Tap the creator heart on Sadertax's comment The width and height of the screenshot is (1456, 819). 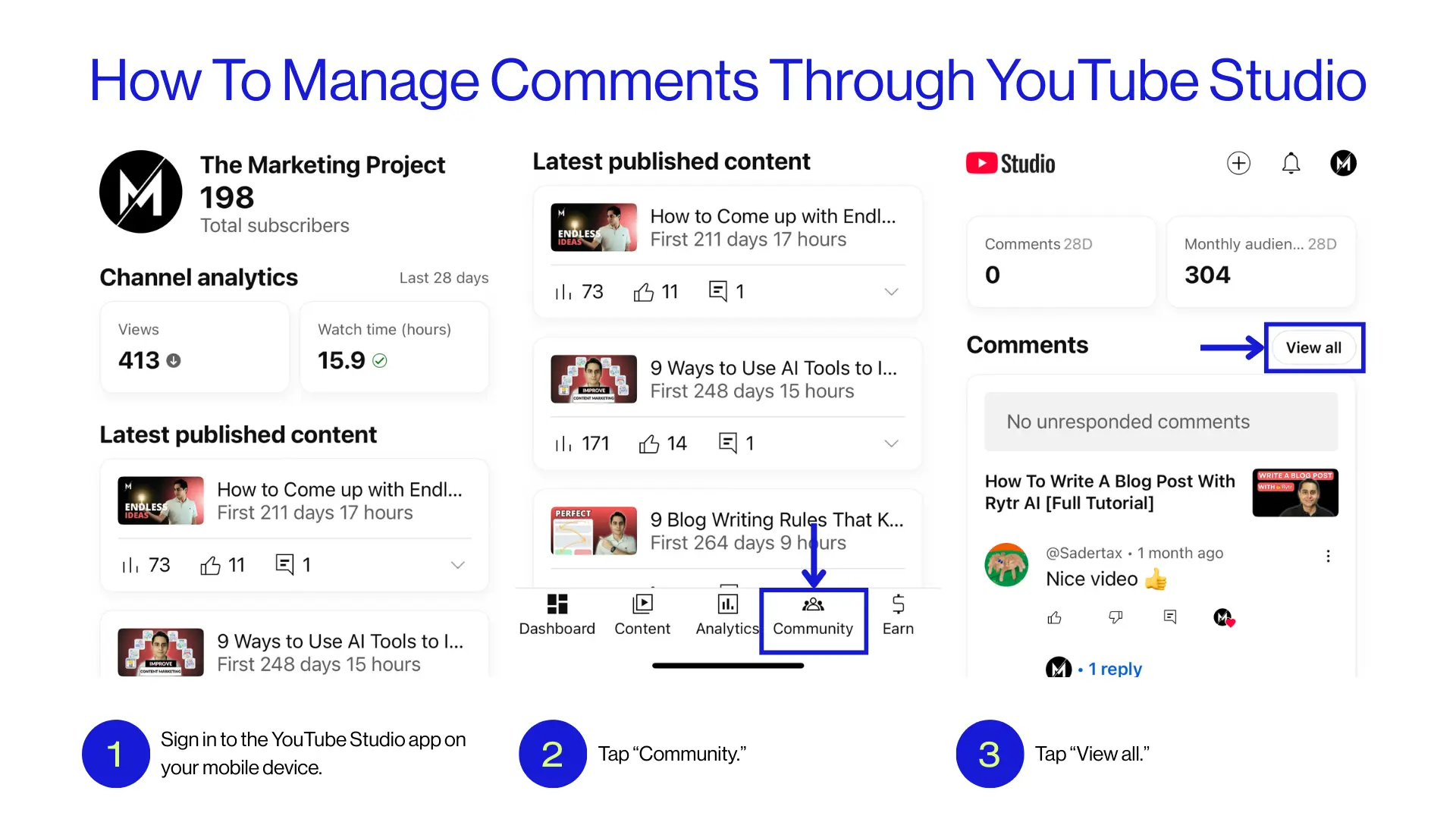pyautogui.click(x=1224, y=618)
